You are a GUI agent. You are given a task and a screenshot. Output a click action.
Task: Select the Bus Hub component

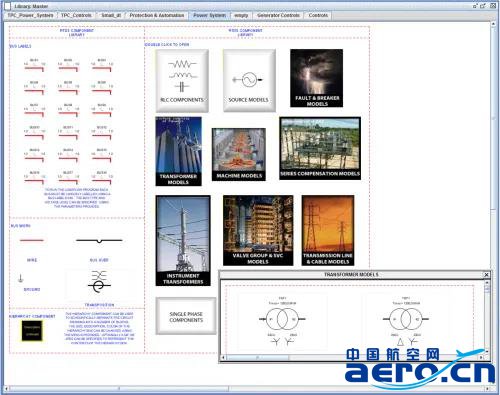click(x=99, y=240)
